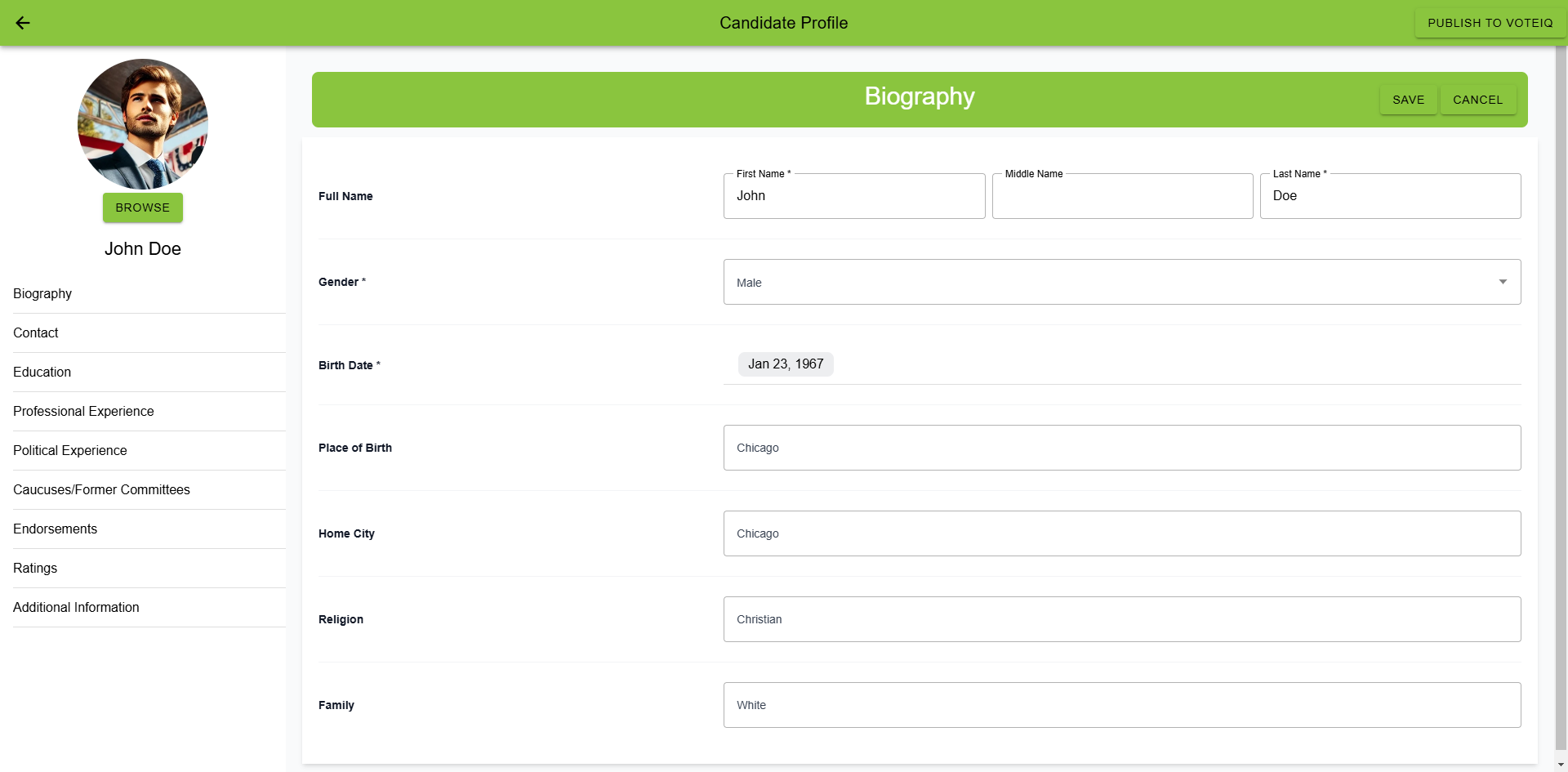Open the Endorsements section
The image size is (1568, 772).
pyautogui.click(x=56, y=529)
